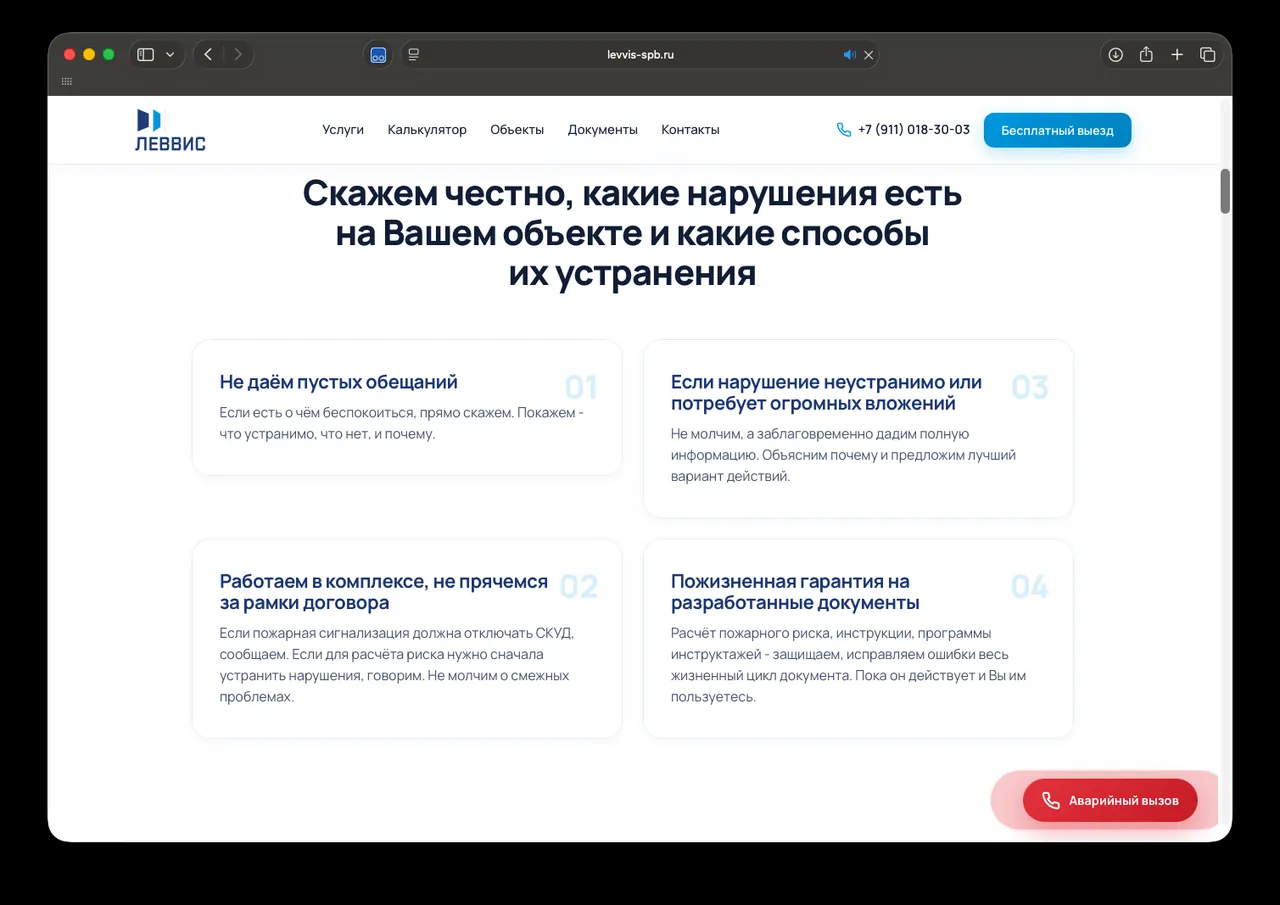1280x905 pixels.
Task: Open the Контакты menu item
Action: coord(690,130)
